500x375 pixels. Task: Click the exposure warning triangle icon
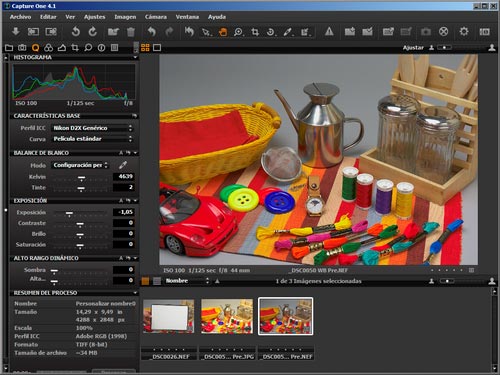tap(329, 32)
